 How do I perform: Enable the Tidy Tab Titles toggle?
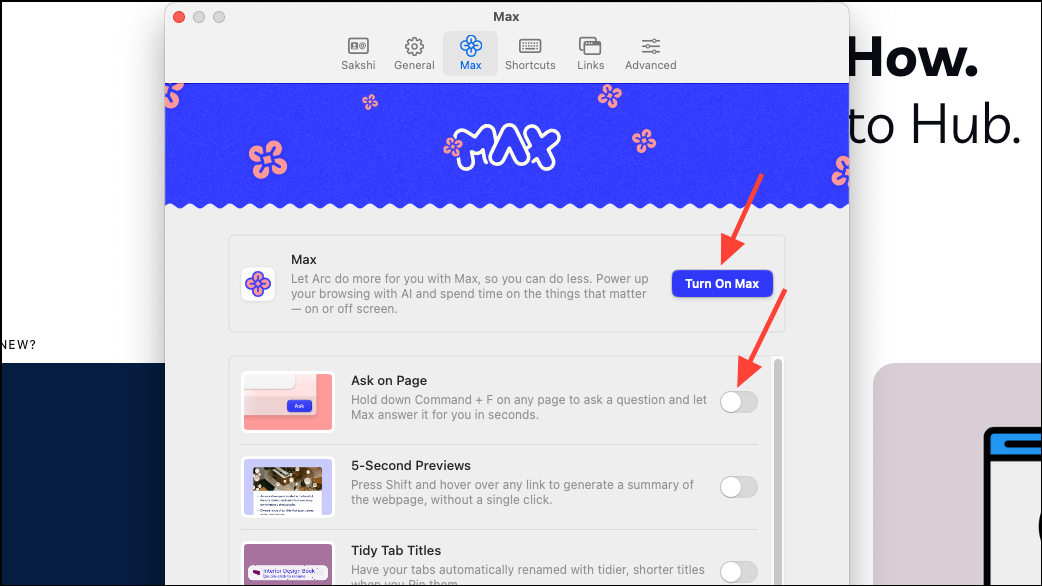(x=738, y=572)
